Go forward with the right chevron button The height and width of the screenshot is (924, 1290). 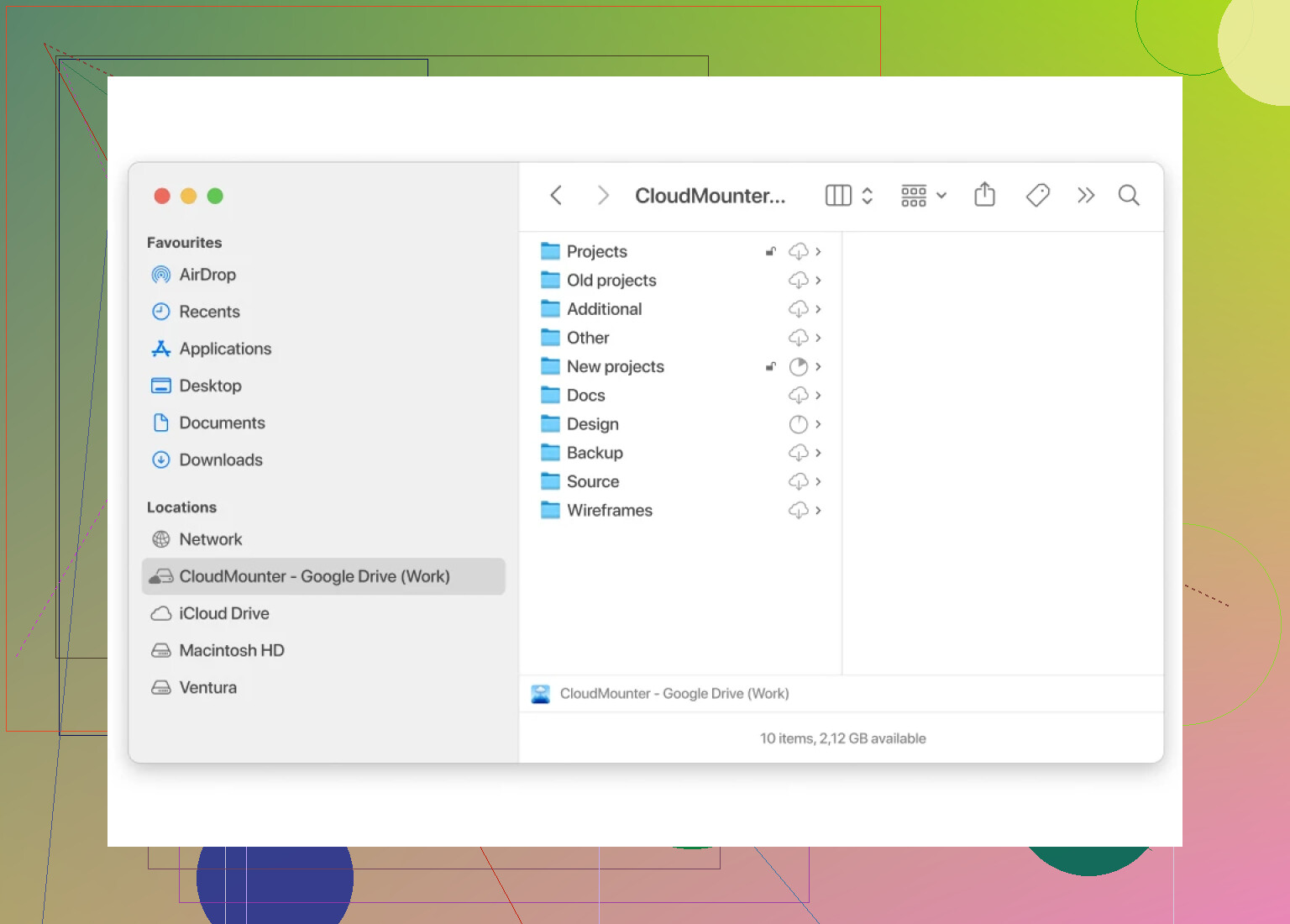click(602, 196)
